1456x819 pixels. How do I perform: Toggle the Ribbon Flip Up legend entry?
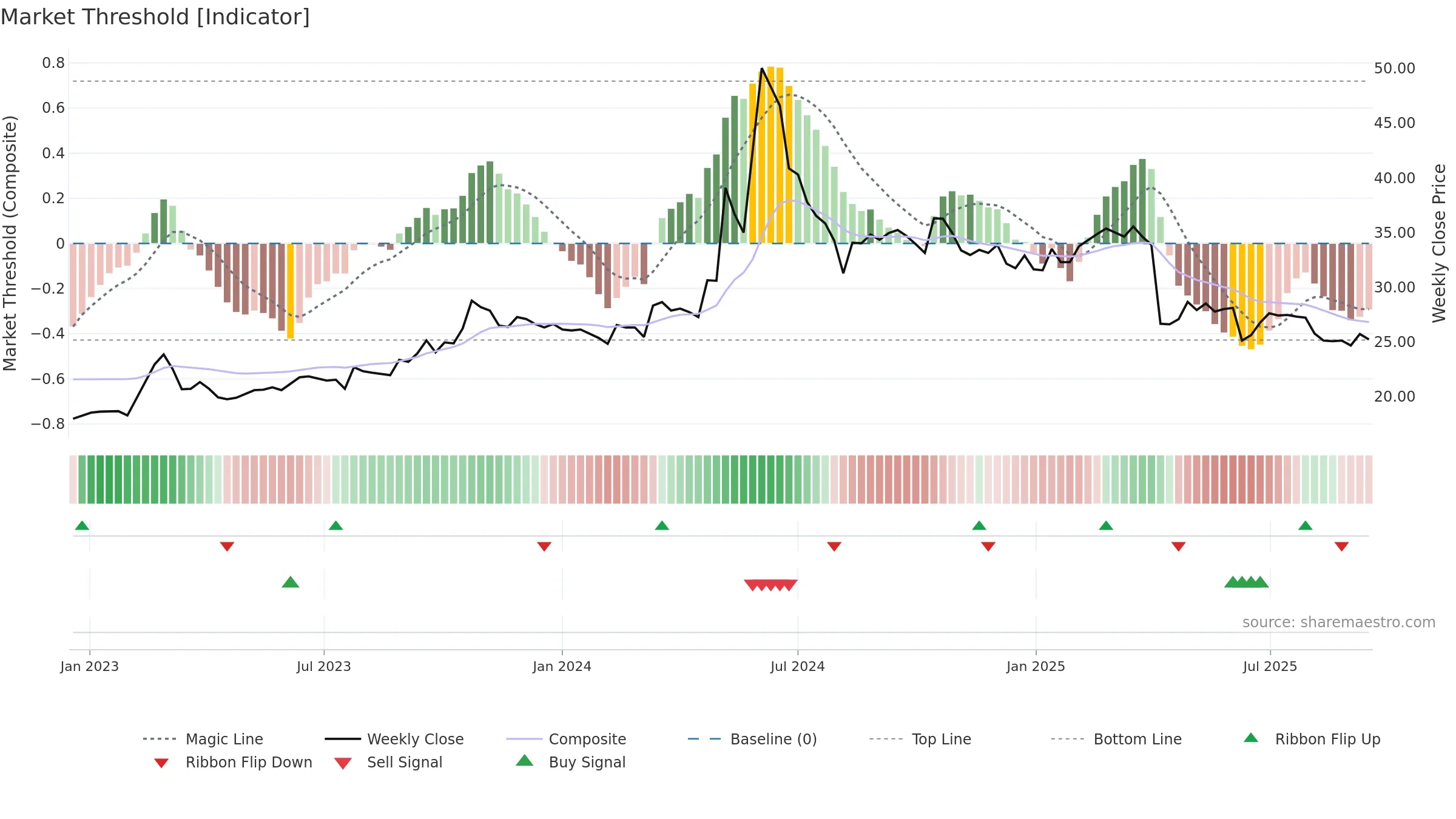pos(1312,739)
